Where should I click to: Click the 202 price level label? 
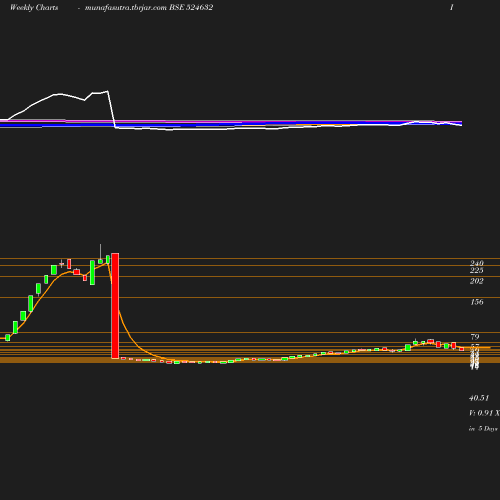(x=477, y=281)
